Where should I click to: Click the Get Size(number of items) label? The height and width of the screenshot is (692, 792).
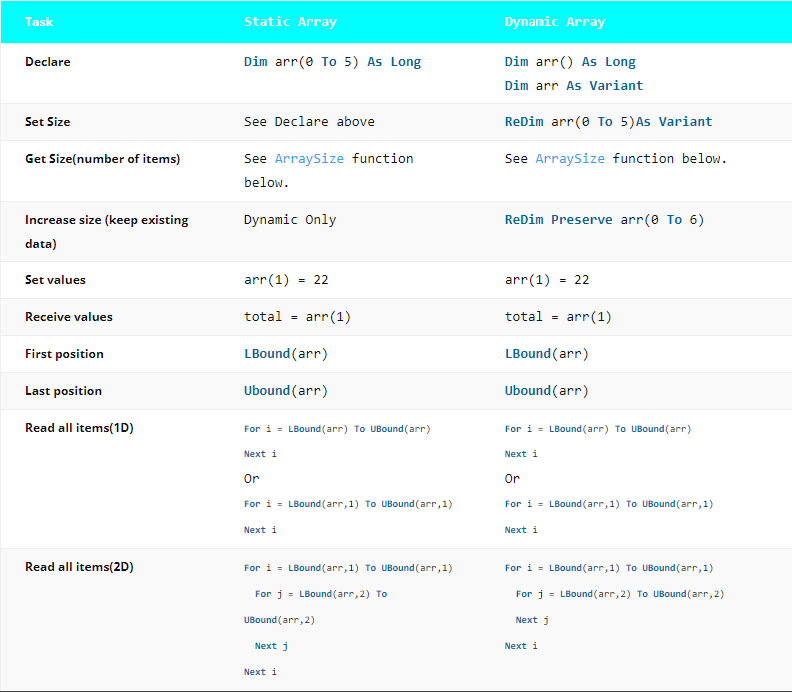pos(103,159)
